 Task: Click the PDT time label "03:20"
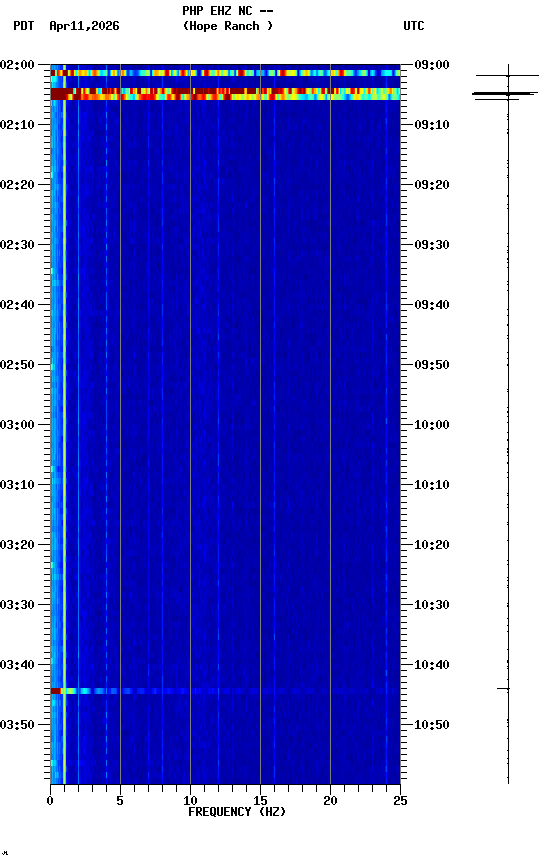coord(17,546)
